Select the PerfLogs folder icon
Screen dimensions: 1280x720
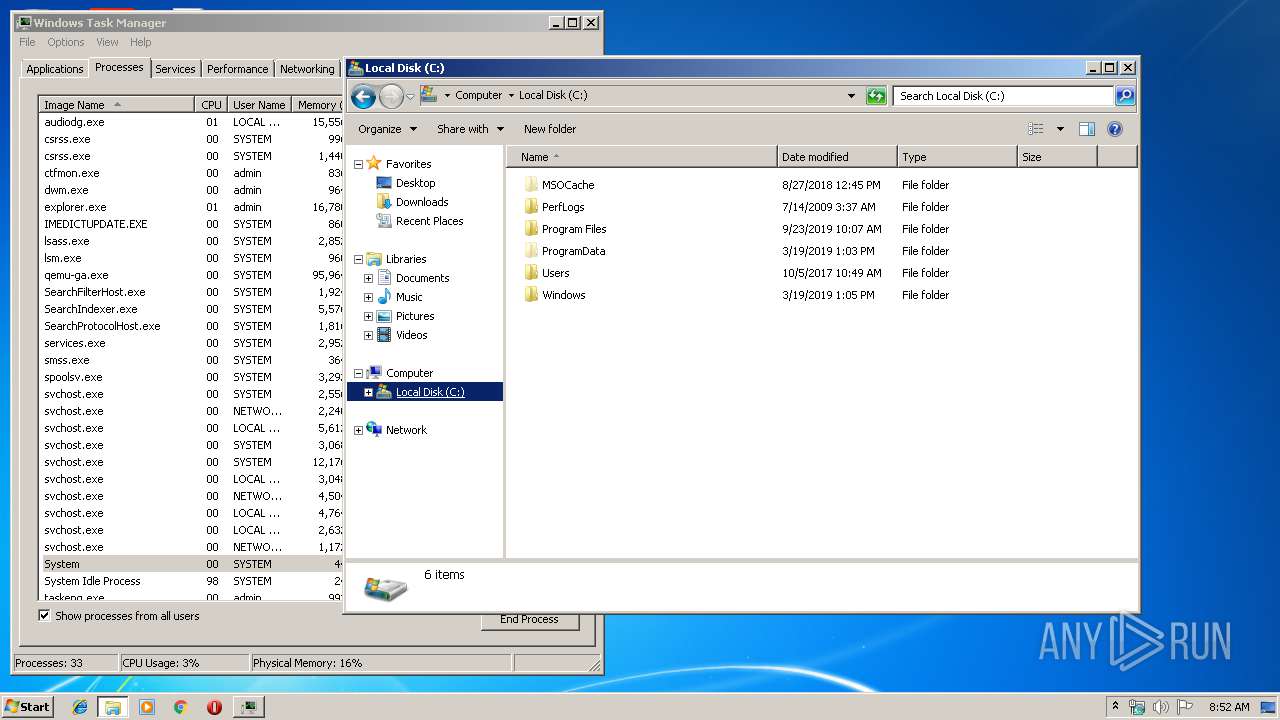[x=531, y=207]
